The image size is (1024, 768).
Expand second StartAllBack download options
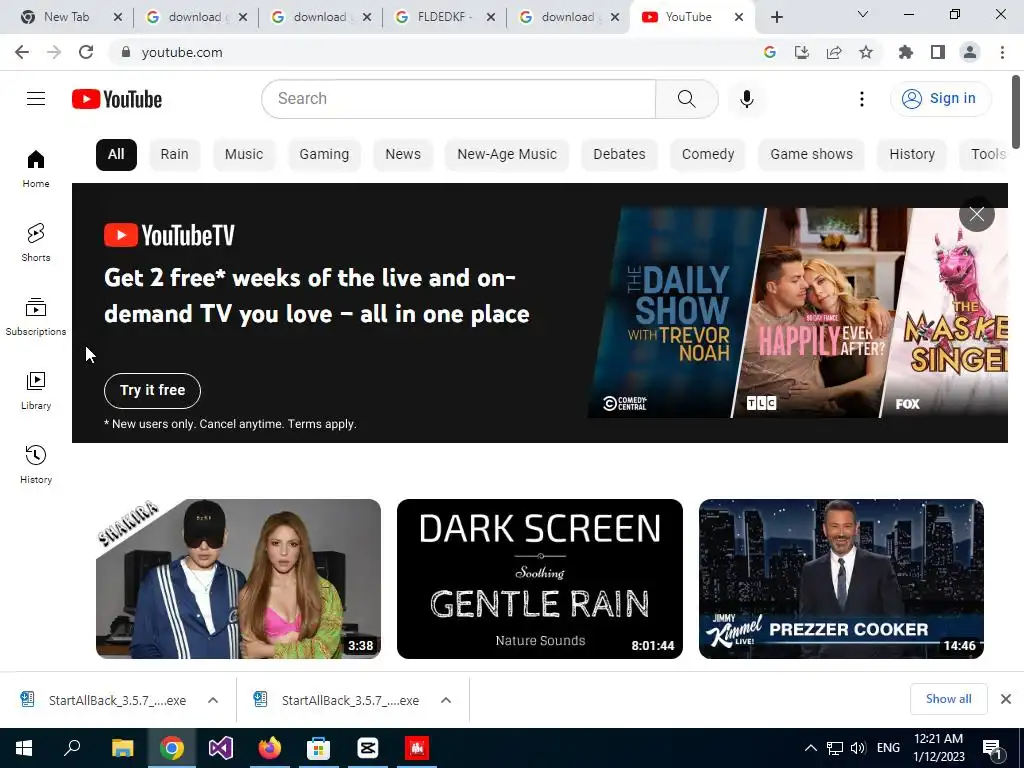pyautogui.click(x=446, y=700)
